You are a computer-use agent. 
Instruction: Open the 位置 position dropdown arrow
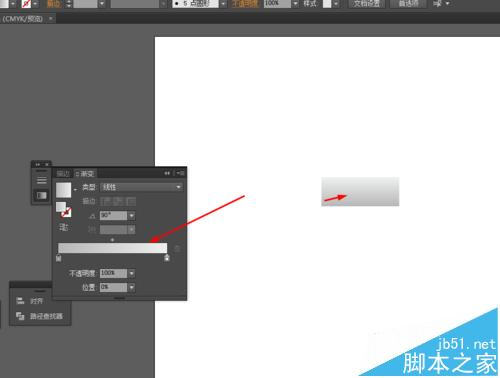pos(132,287)
